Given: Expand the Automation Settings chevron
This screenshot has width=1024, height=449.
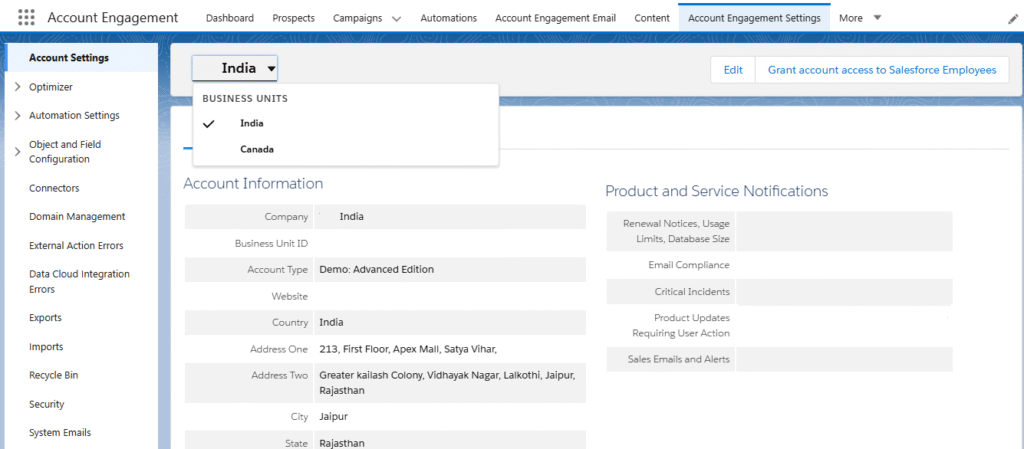Looking at the screenshot, I should [x=18, y=116].
